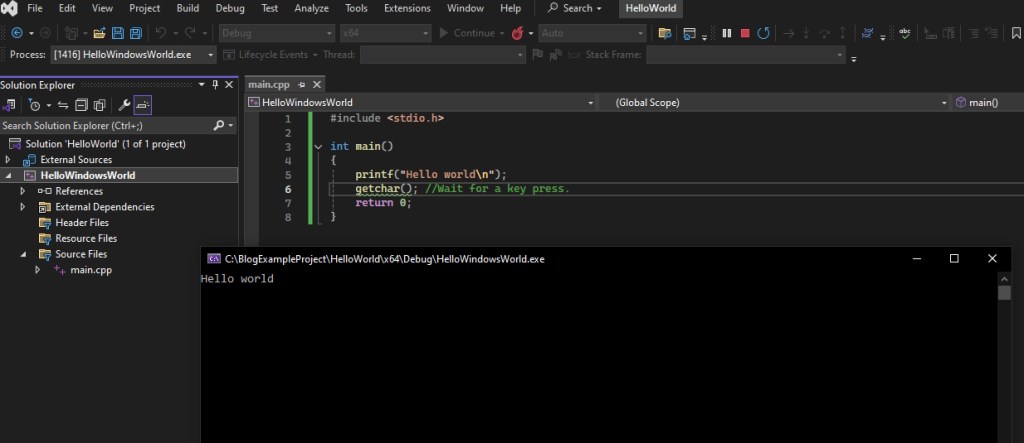1024x443 pixels.
Task: Stop debugging with the red square button
Action: click(x=745, y=33)
